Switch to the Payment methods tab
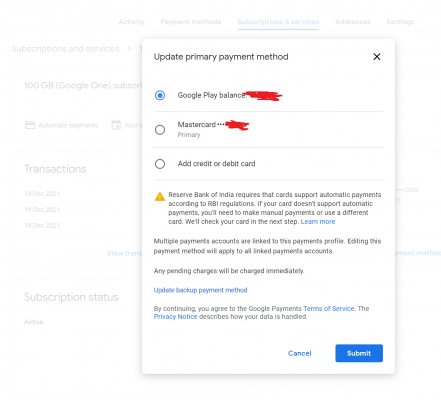Image resolution: width=441 pixels, height=400 pixels. tap(191, 22)
